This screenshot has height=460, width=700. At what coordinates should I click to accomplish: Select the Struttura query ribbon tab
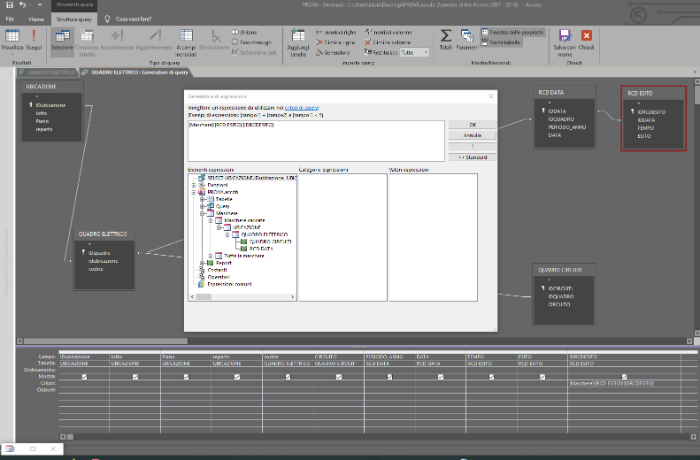(74, 19)
